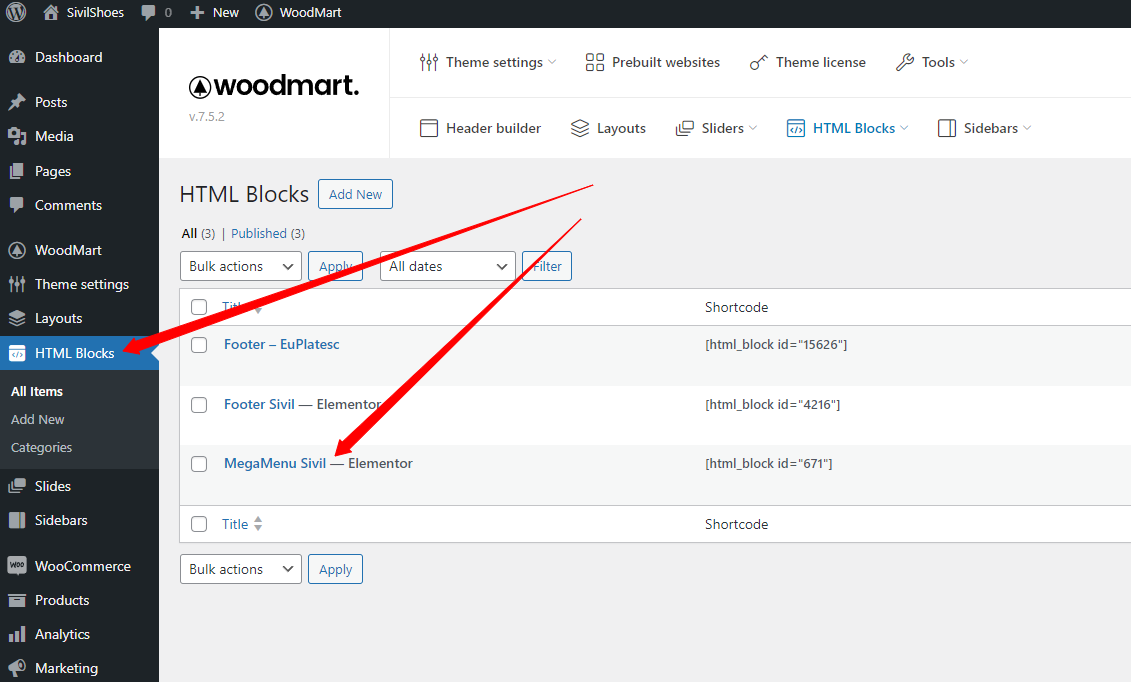Click the Header builder window icon
Screen dimensions: 1131x682
coord(428,128)
